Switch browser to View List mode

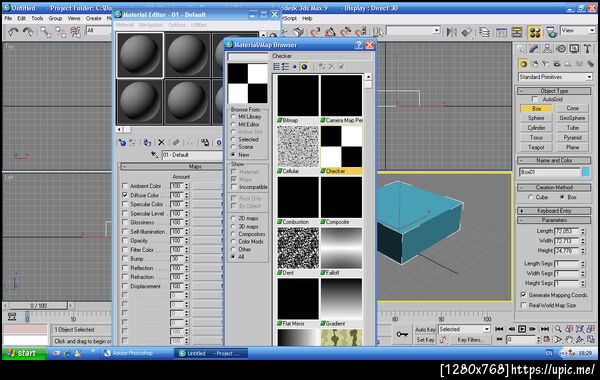point(277,67)
